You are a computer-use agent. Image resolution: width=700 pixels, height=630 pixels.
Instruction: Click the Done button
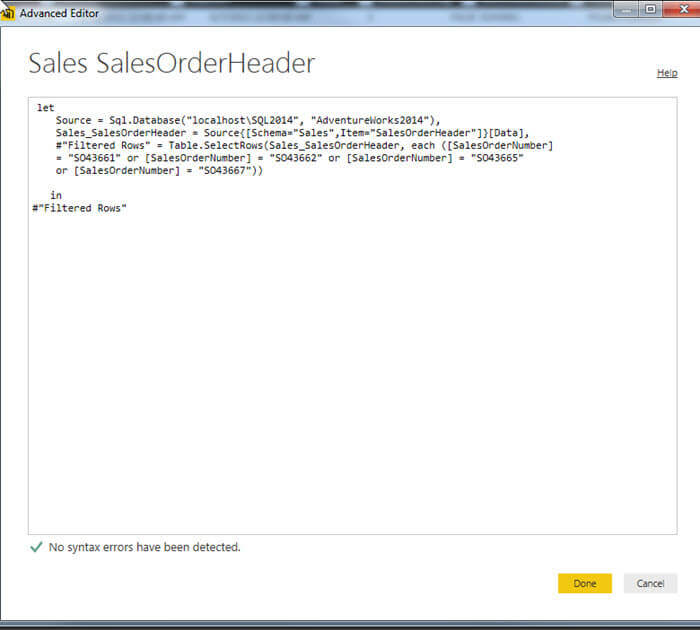584,583
